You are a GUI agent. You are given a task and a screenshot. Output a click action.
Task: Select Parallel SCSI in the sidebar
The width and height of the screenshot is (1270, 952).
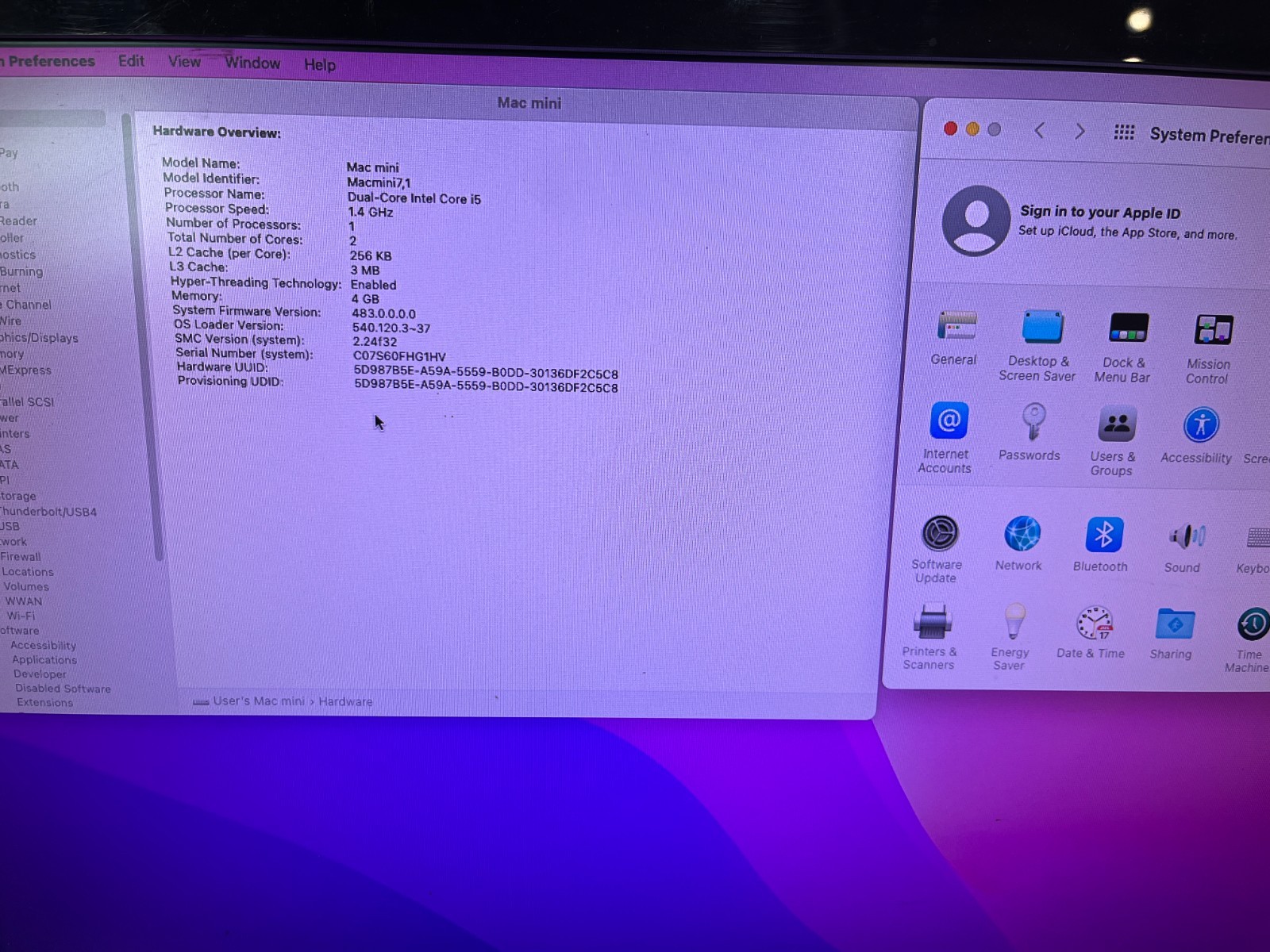pyautogui.click(x=27, y=402)
